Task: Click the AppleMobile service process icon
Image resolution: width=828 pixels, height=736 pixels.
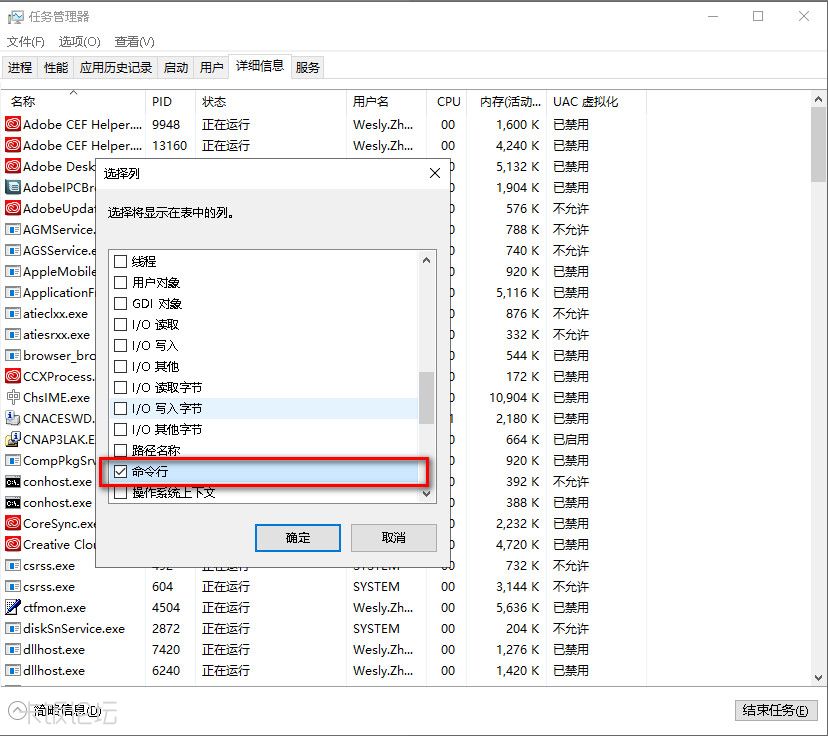Action: pyautogui.click(x=13, y=271)
